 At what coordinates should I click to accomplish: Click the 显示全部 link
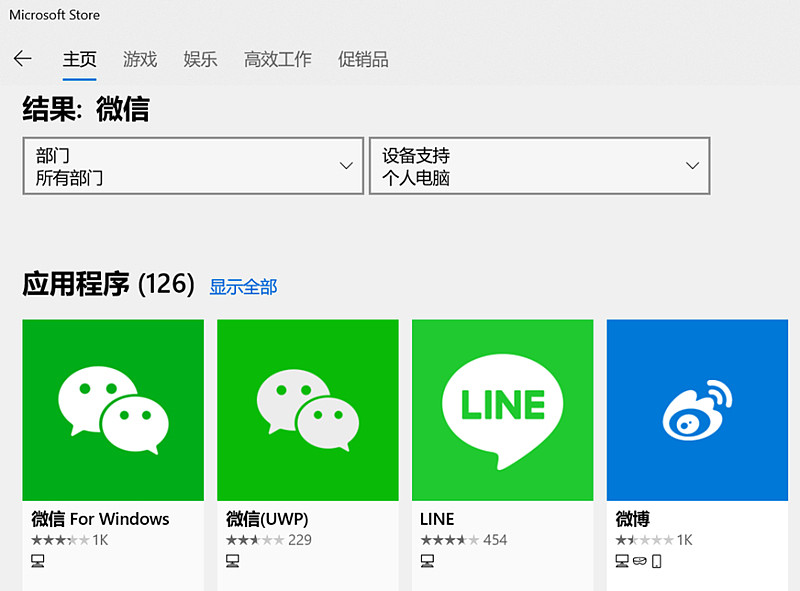243,287
